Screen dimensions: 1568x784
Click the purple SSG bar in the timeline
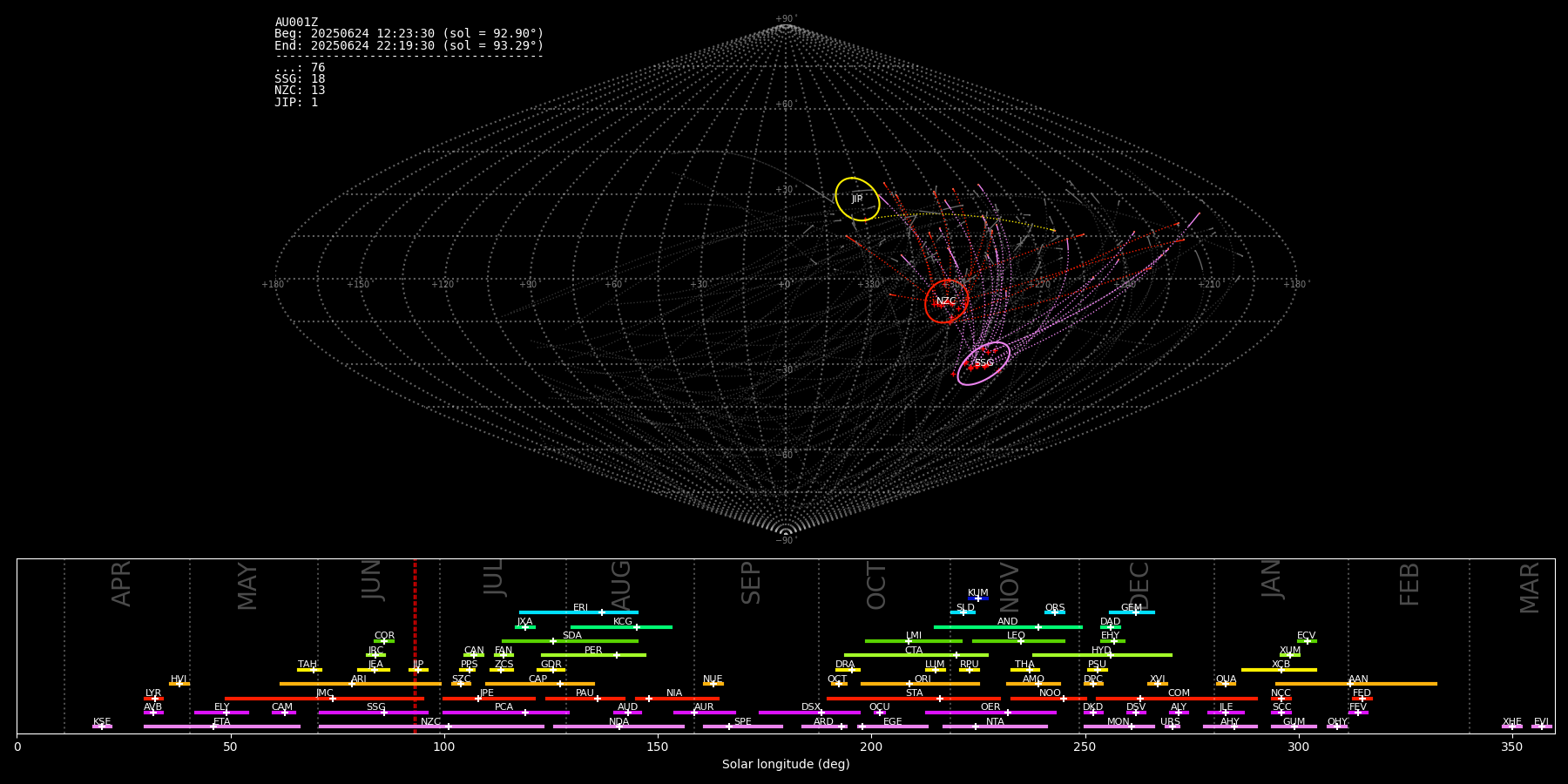coord(373,713)
